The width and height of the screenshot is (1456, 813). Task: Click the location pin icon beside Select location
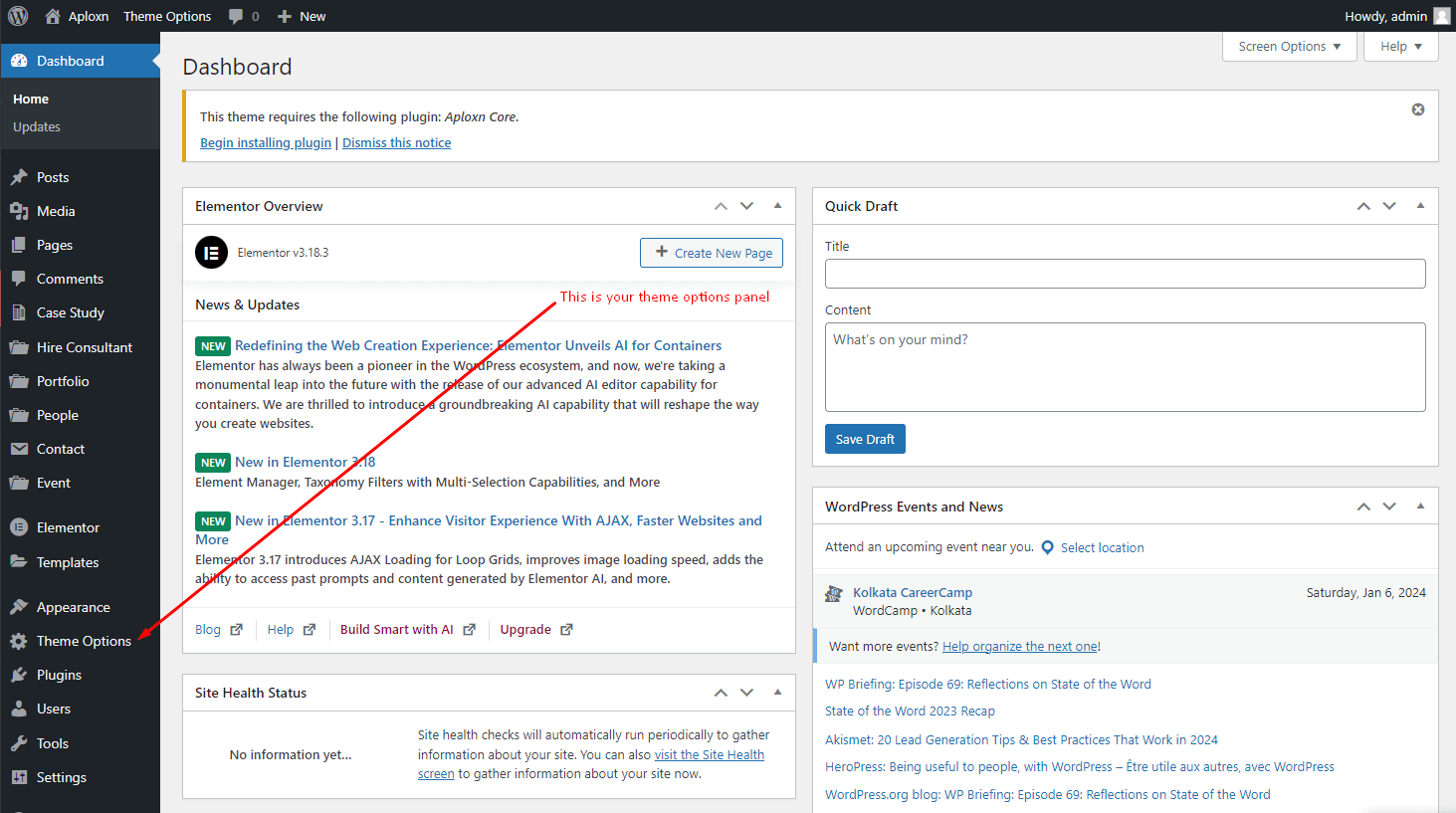tap(1047, 547)
